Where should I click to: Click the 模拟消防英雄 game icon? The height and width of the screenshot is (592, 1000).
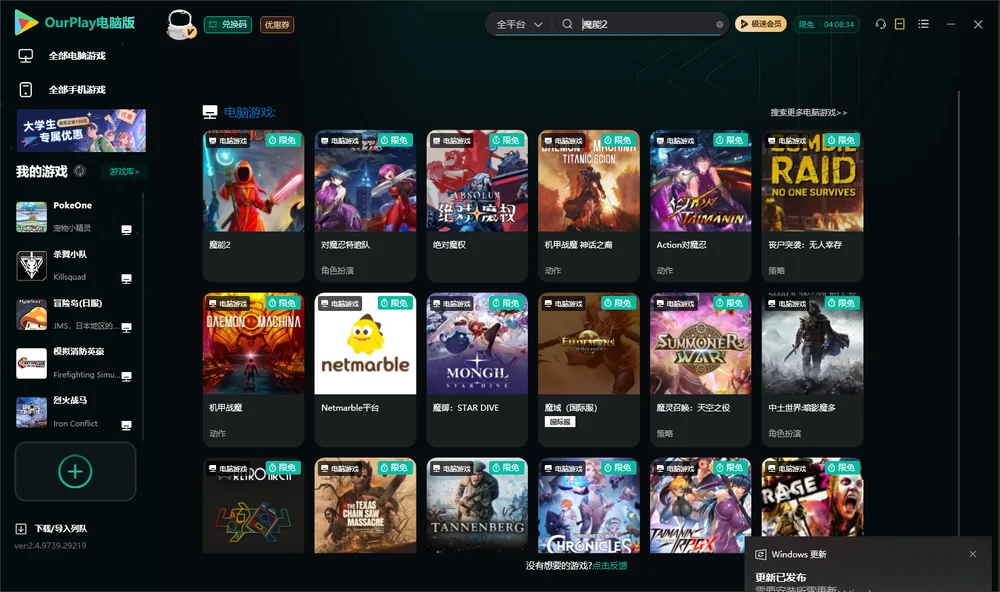[31, 364]
